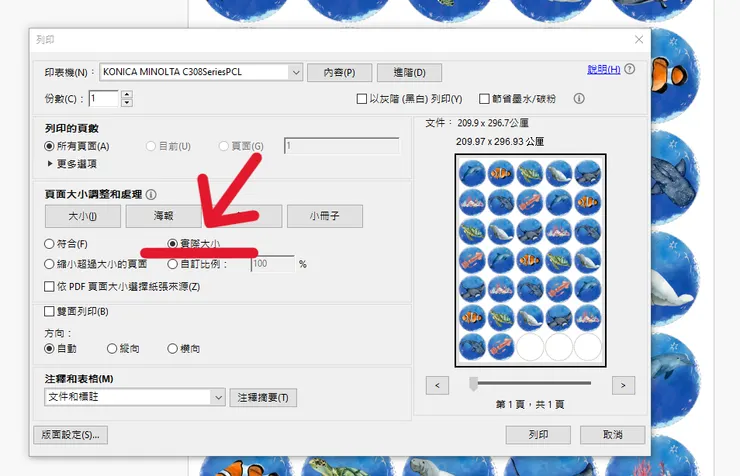Click the info icon beside save ink option
Image resolution: width=740 pixels, height=476 pixels.
pos(579,98)
